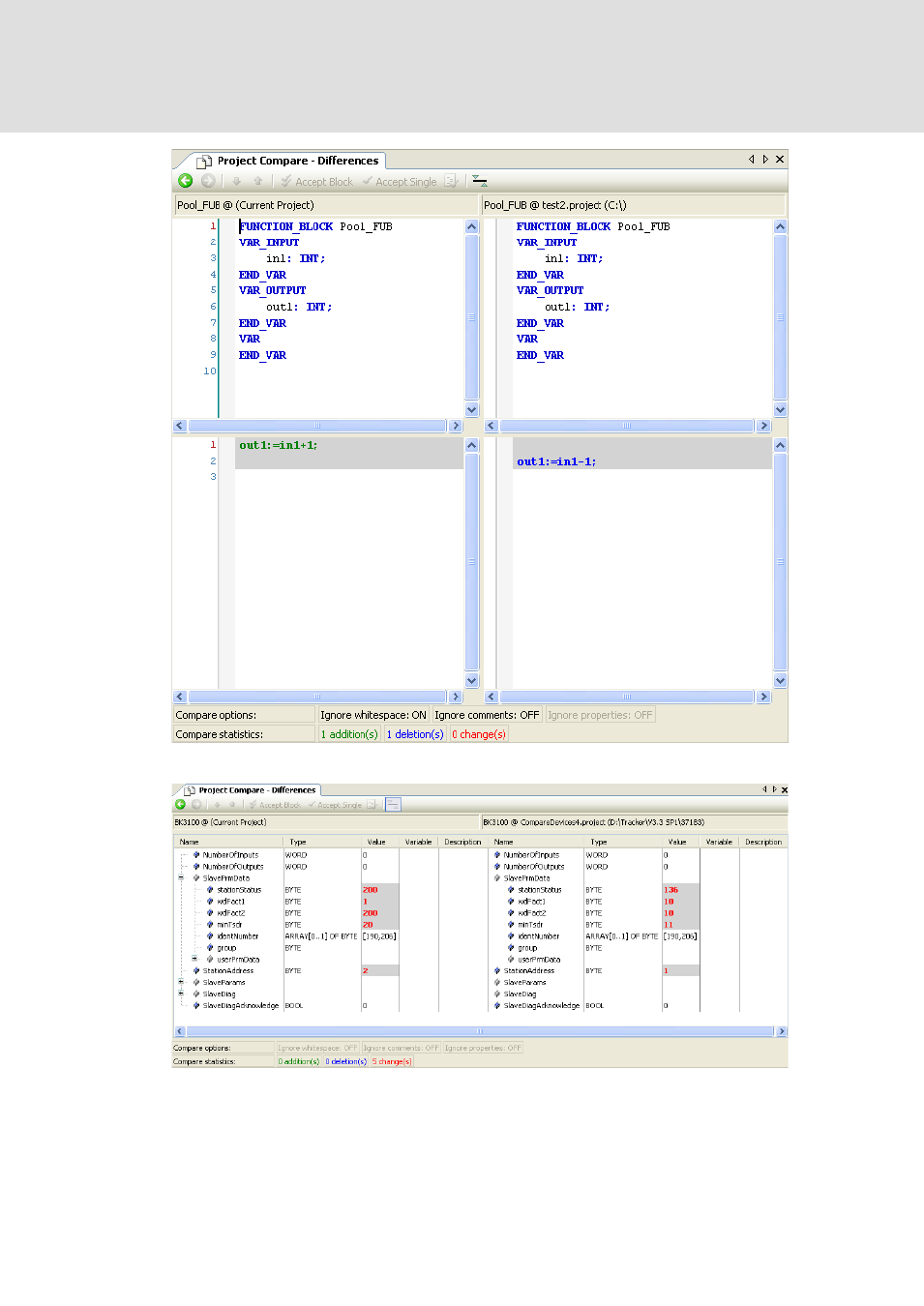This screenshot has width=924, height=1306.
Task: Click scroll-right arrow below left declaration pane
Action: click(x=456, y=426)
